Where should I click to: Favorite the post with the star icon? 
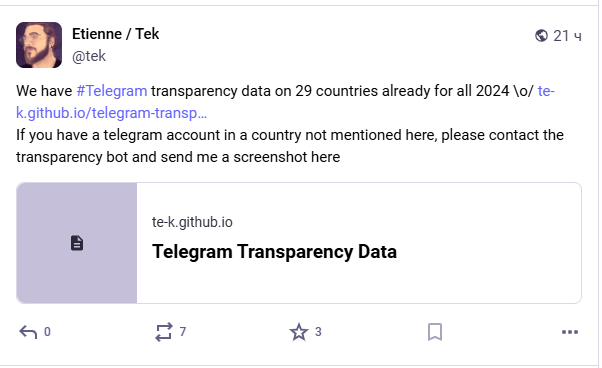(299, 332)
